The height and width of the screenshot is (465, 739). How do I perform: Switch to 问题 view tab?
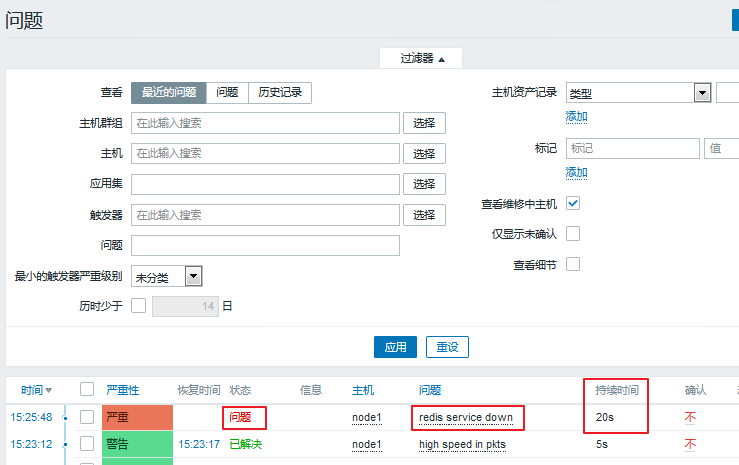(x=227, y=93)
